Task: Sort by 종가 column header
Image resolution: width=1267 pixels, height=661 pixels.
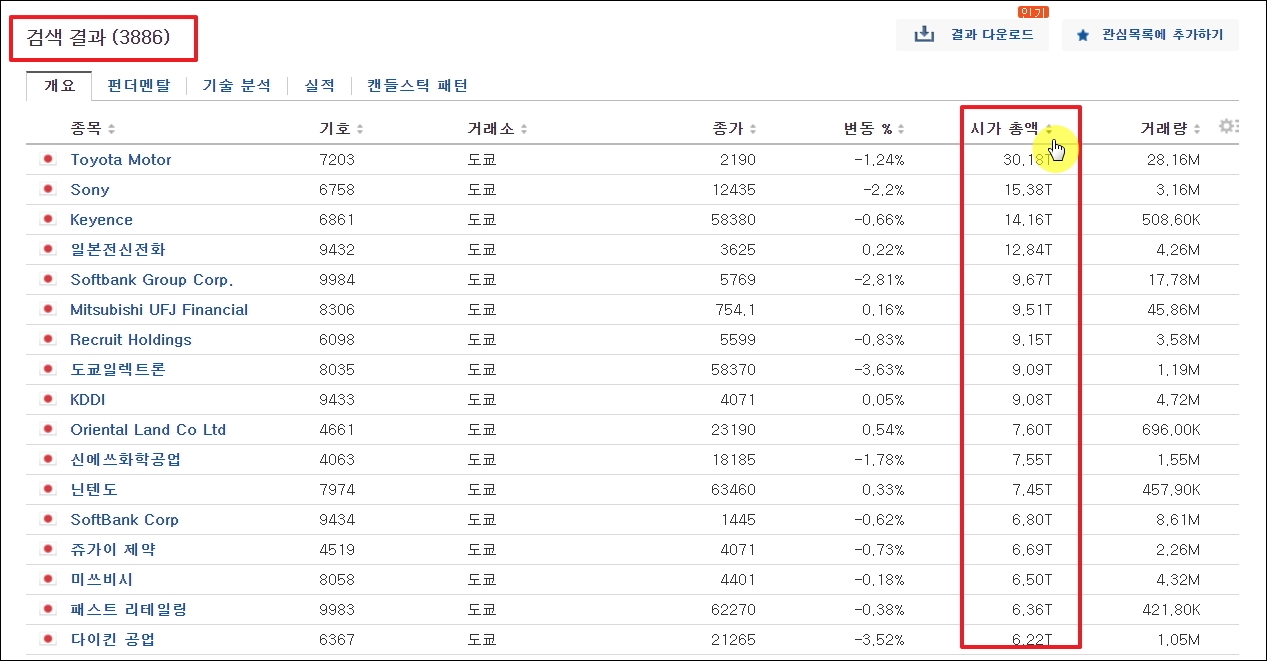Action: (x=735, y=129)
